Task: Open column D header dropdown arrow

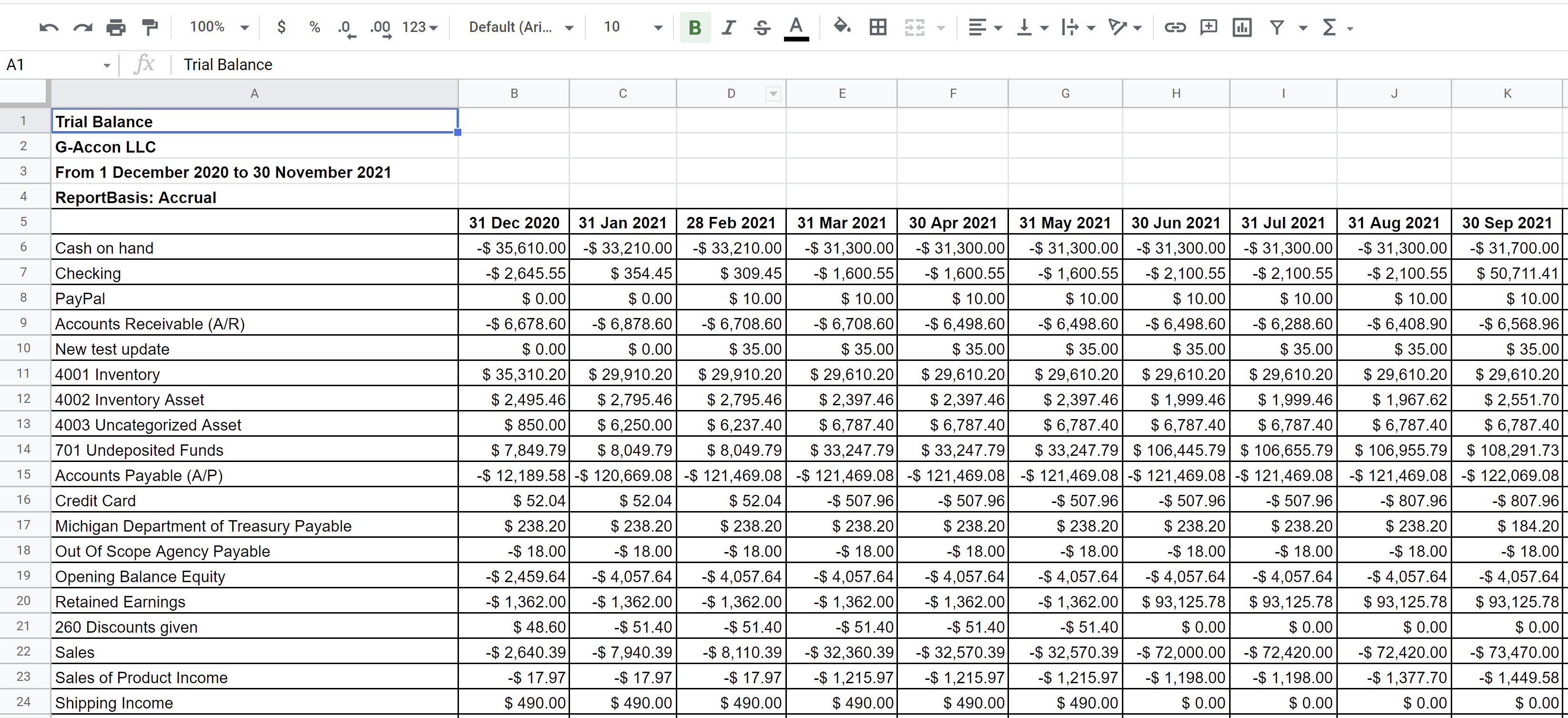Action: [x=773, y=94]
